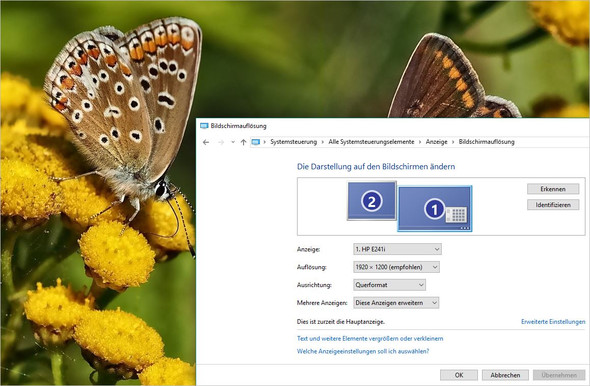Screen dimensions: 590x386
Task: Select monitor 2 thumbnail
Action: point(372,201)
